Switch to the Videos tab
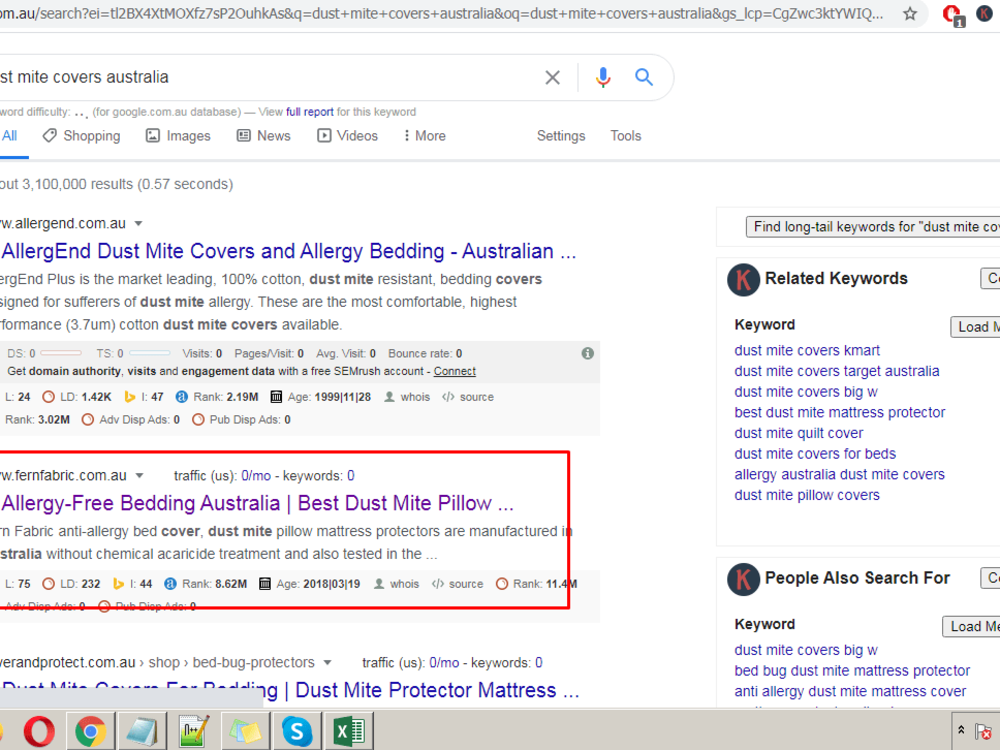The height and width of the screenshot is (750, 1000). [348, 136]
